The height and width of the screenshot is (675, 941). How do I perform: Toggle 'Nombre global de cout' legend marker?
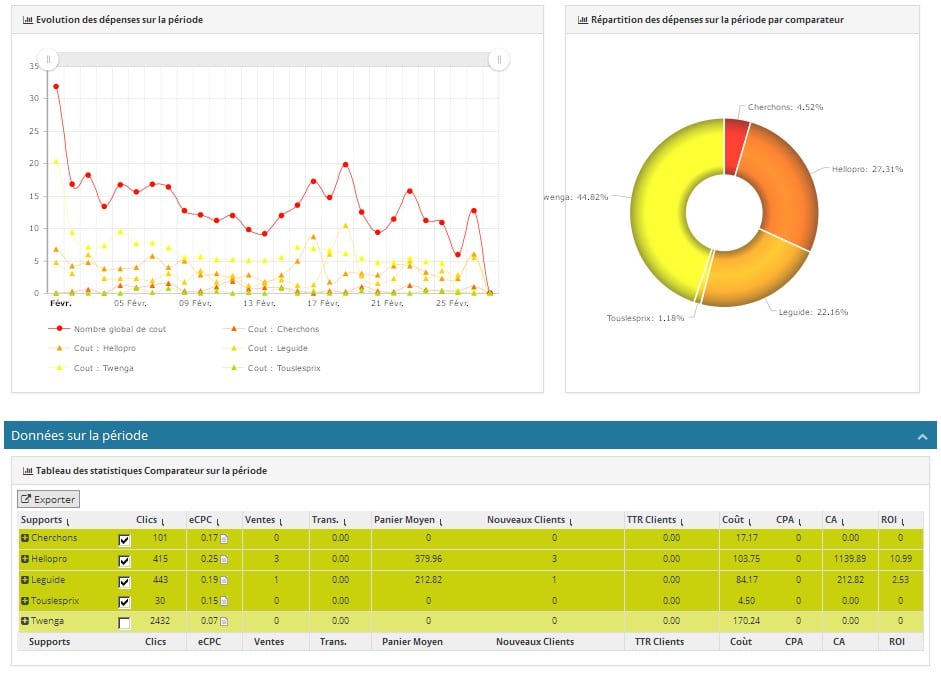point(59,328)
